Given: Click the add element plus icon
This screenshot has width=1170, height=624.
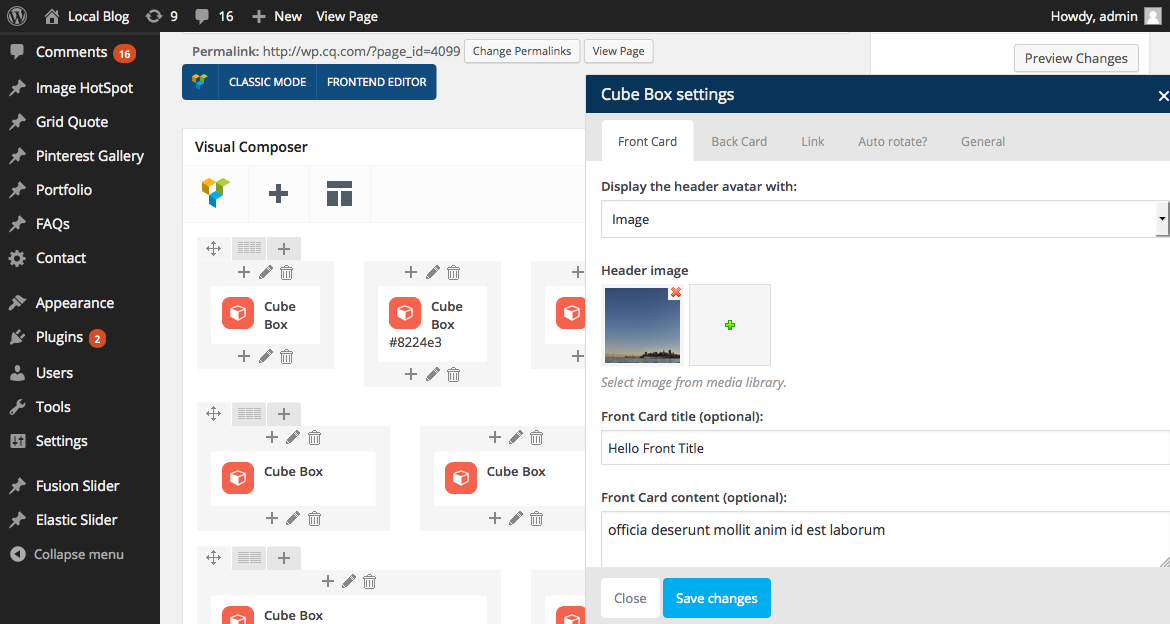Looking at the screenshot, I should 279,193.
